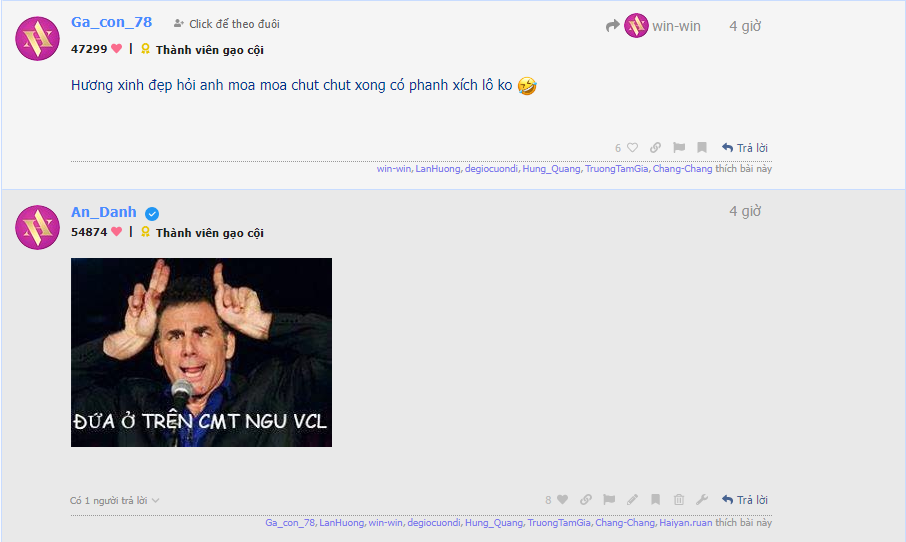Like Ga_con_78's post with heart icon

[x=632, y=148]
